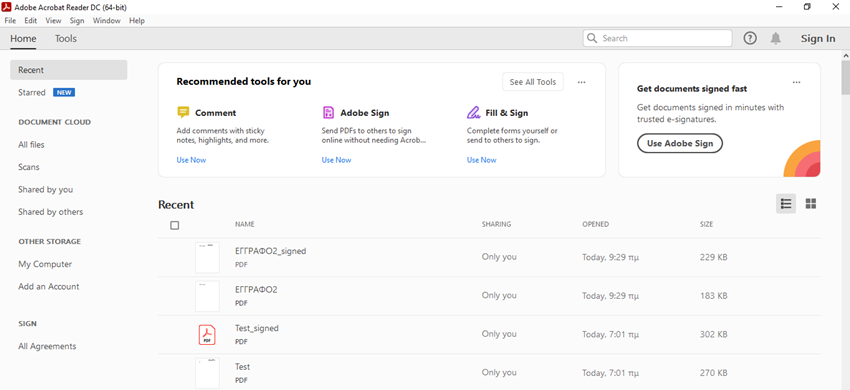Open the File menu
The image size is (850, 390).
tap(10, 21)
